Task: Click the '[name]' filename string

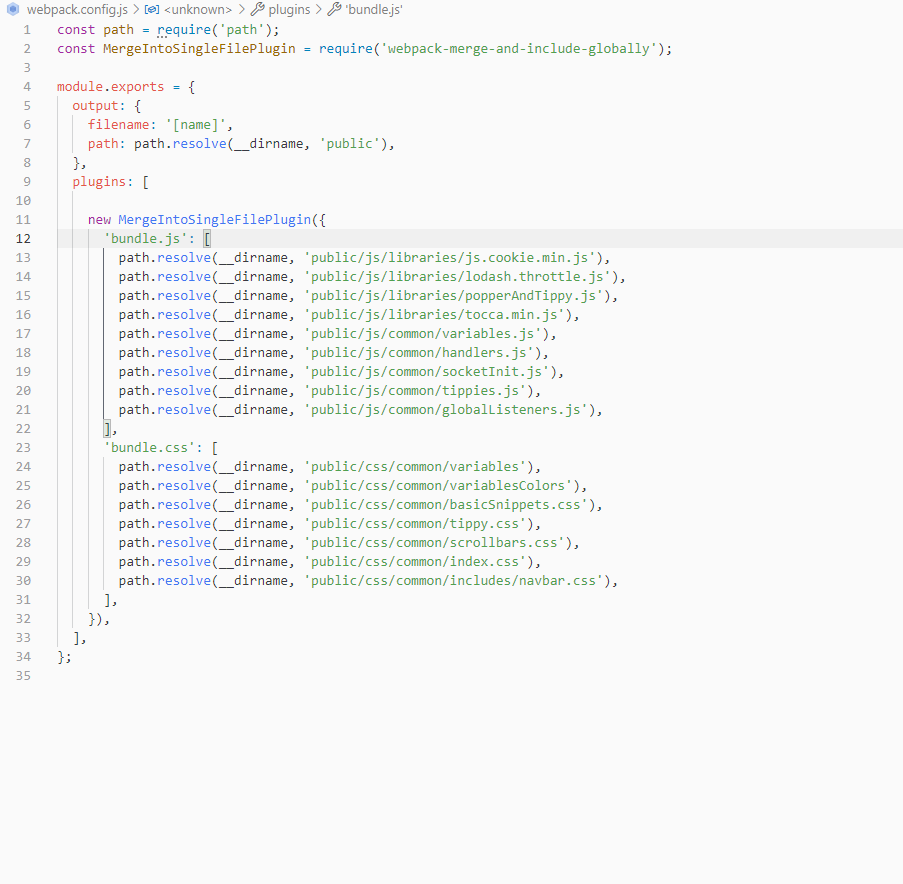Action: pos(196,125)
